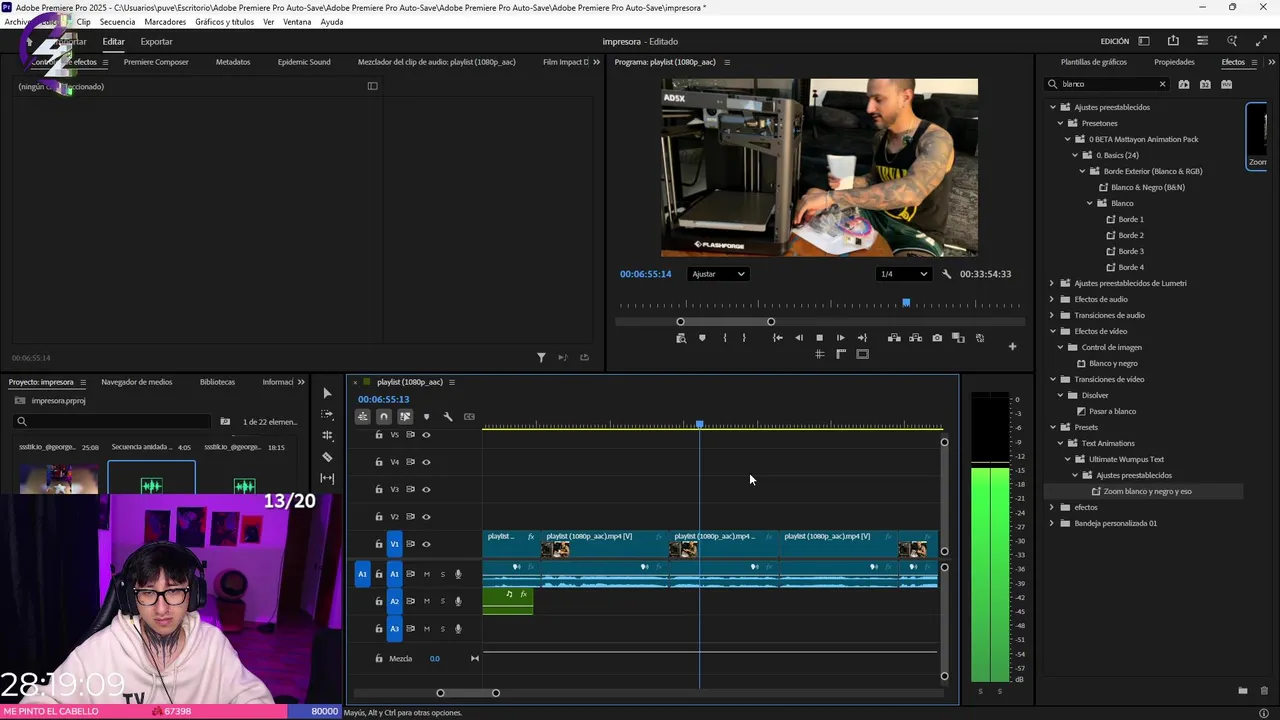
Task: Click the Comparison View icon
Action: tap(958, 338)
